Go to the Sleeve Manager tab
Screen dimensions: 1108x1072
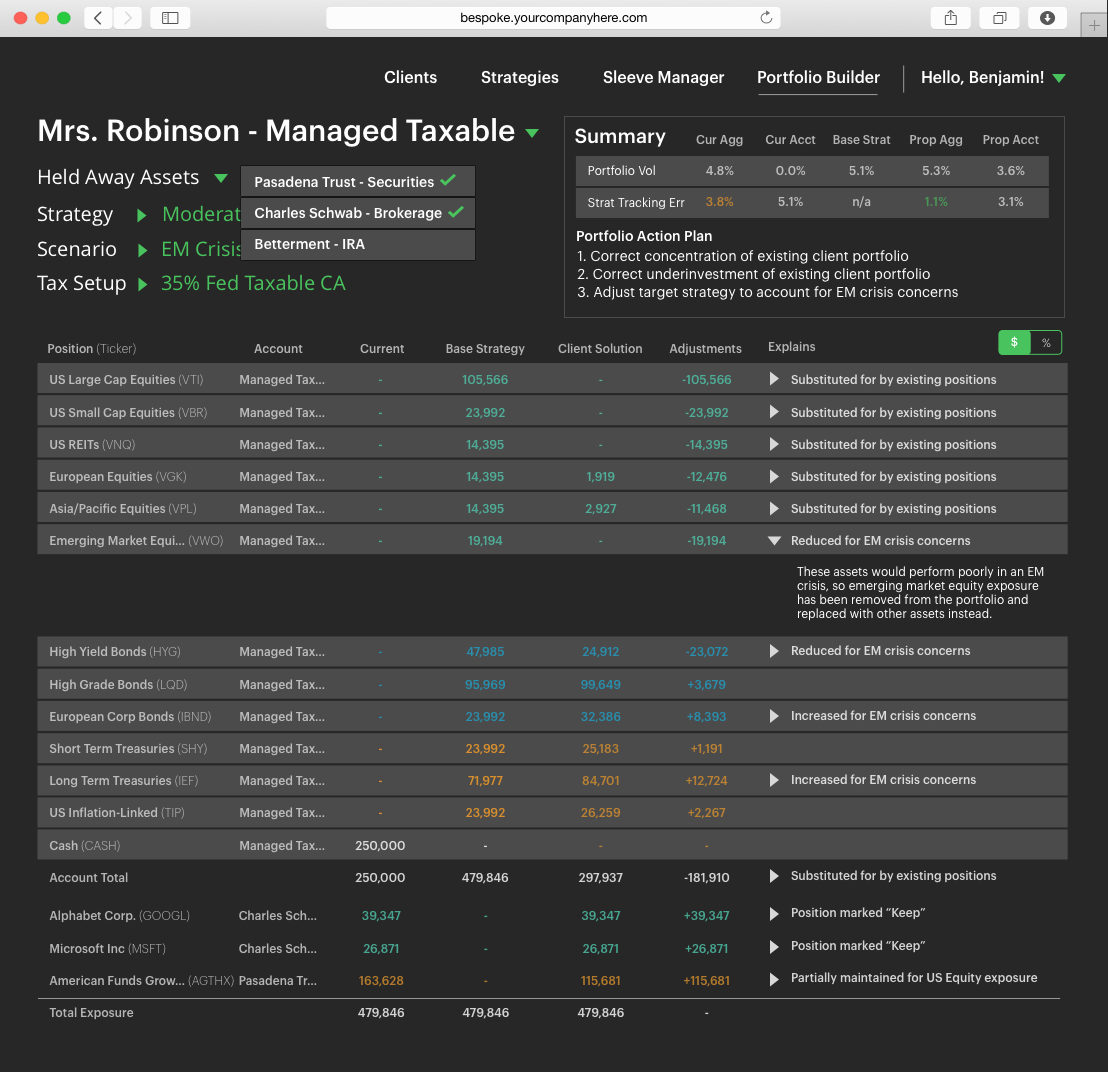coord(663,78)
